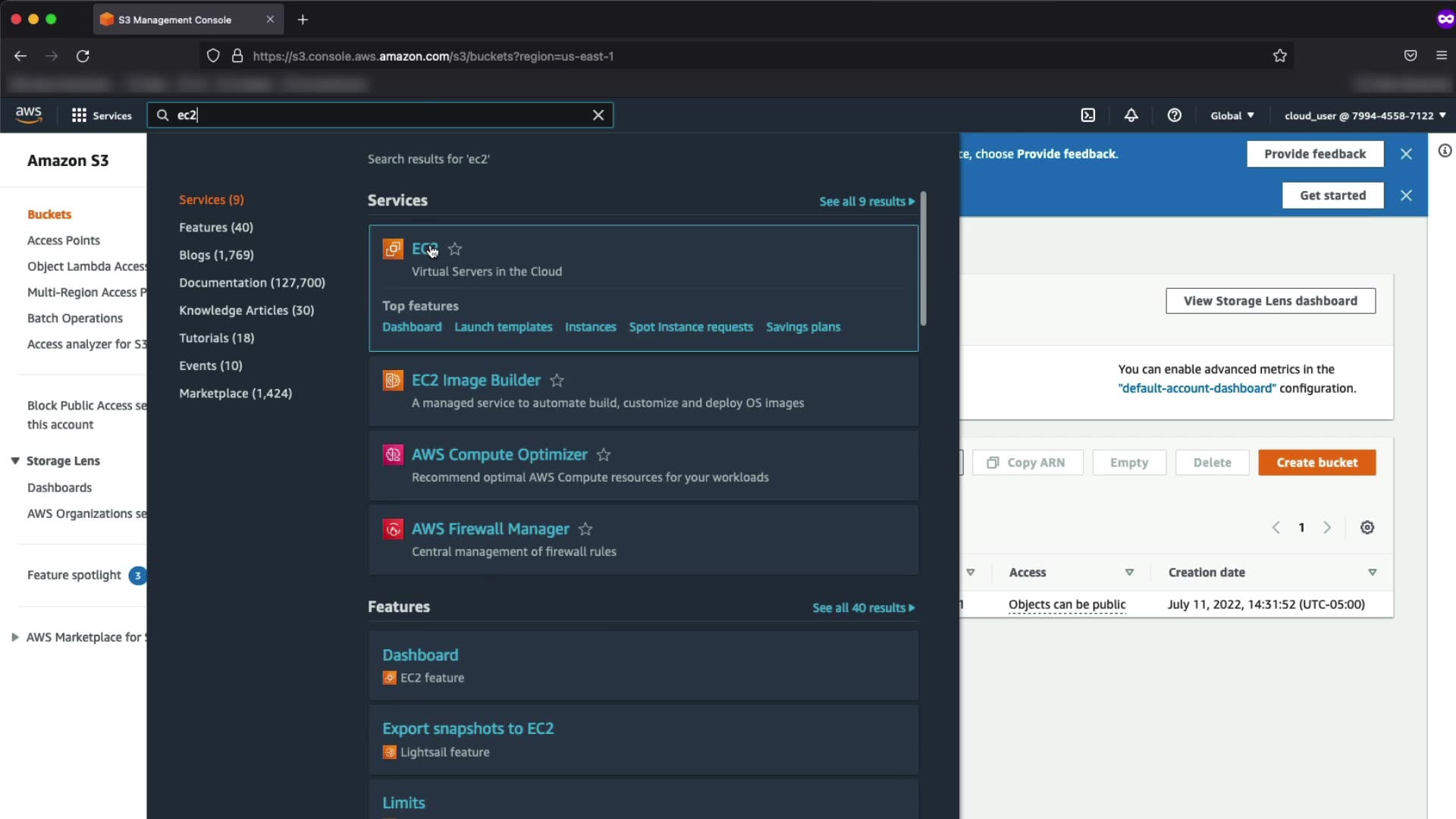The height and width of the screenshot is (819, 1456).
Task: Open the help question mark icon
Action: point(1174,115)
